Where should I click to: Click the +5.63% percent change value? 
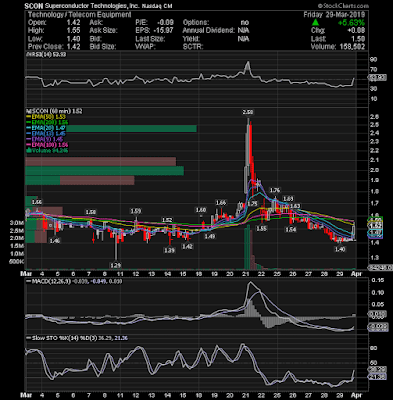(351, 23)
